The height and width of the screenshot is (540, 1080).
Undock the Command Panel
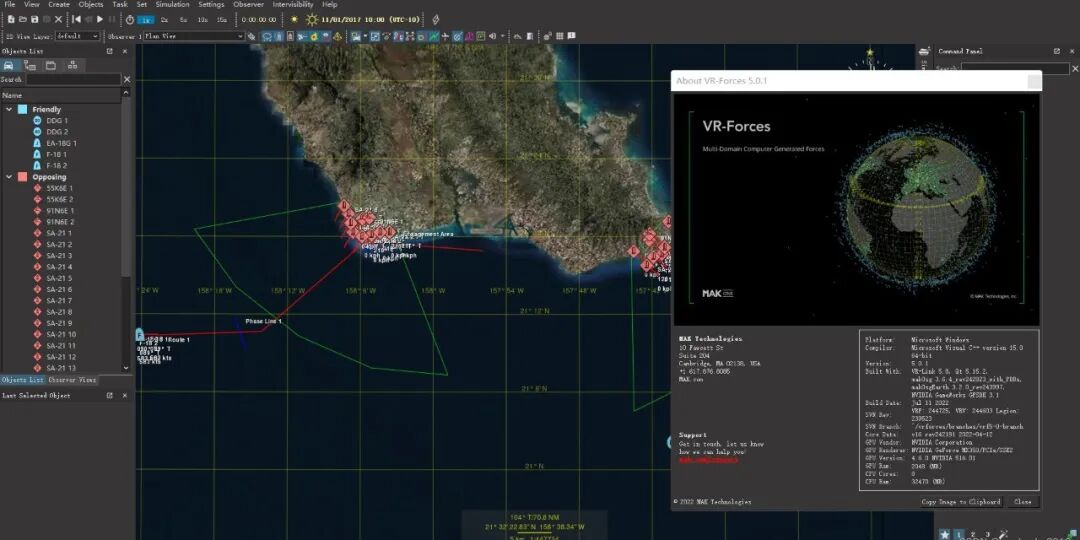pos(1057,51)
